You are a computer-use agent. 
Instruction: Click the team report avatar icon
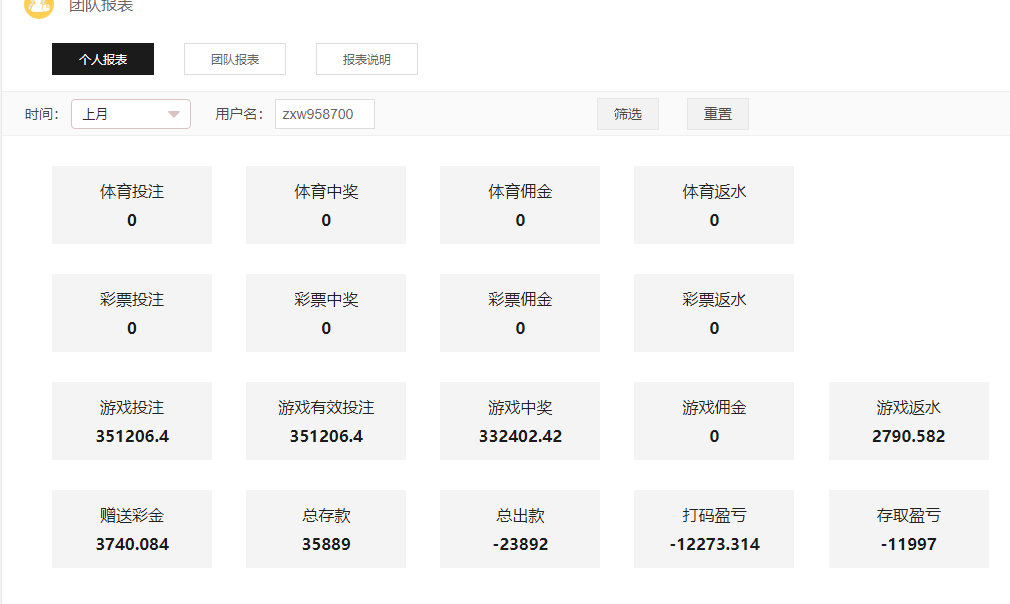click(x=38, y=6)
